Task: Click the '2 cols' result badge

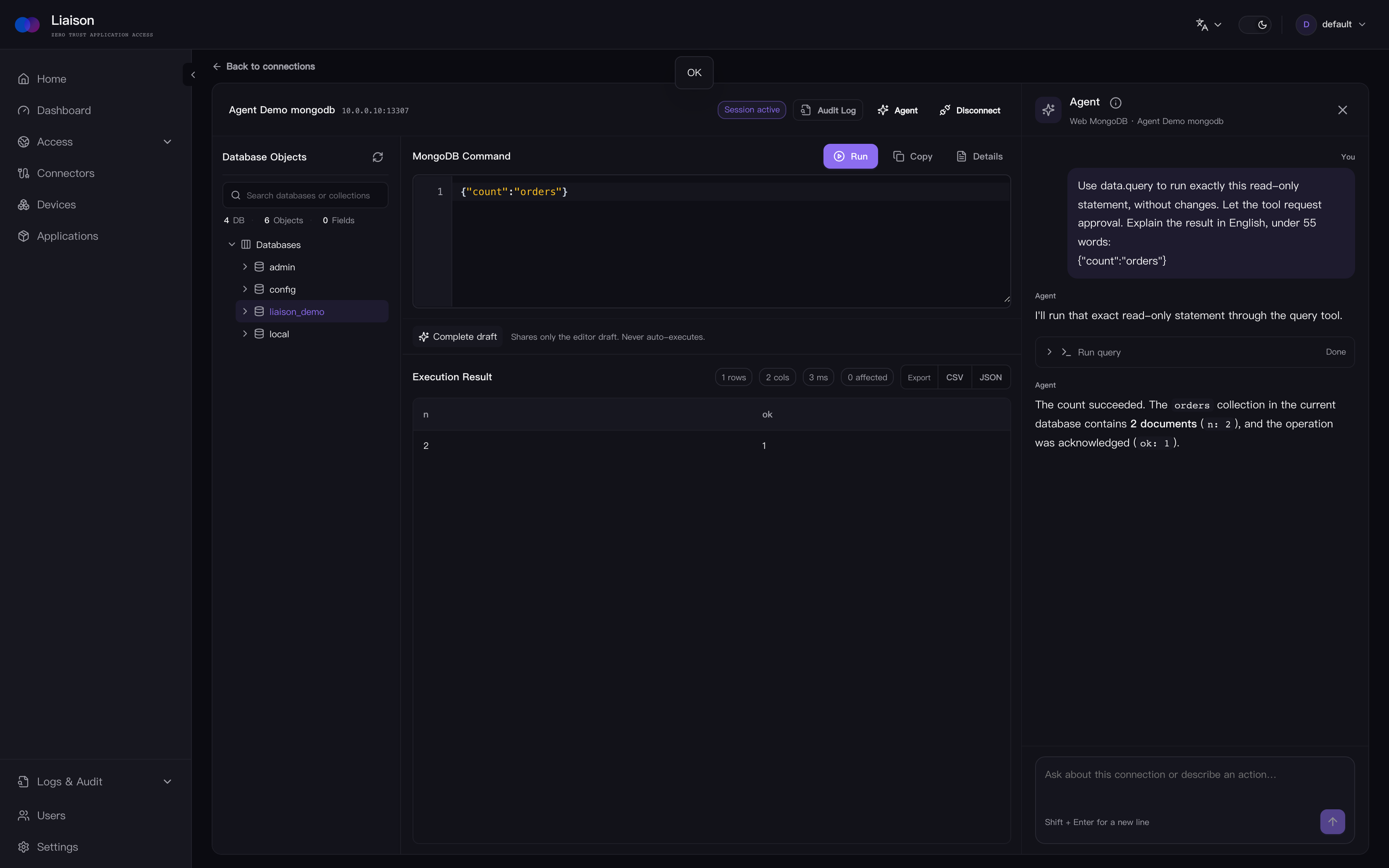Action: (777, 377)
